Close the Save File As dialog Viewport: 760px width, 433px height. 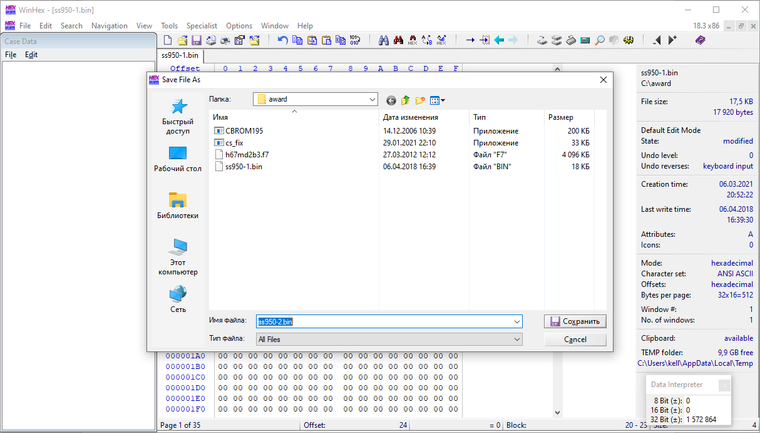click(603, 80)
